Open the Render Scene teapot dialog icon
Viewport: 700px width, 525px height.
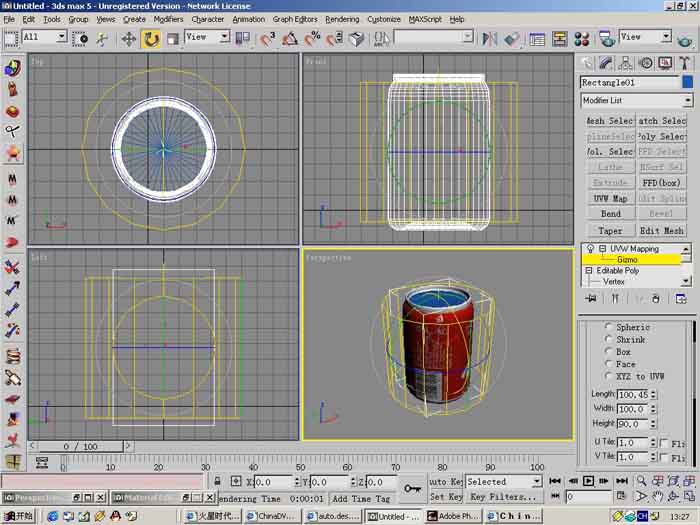pos(607,39)
